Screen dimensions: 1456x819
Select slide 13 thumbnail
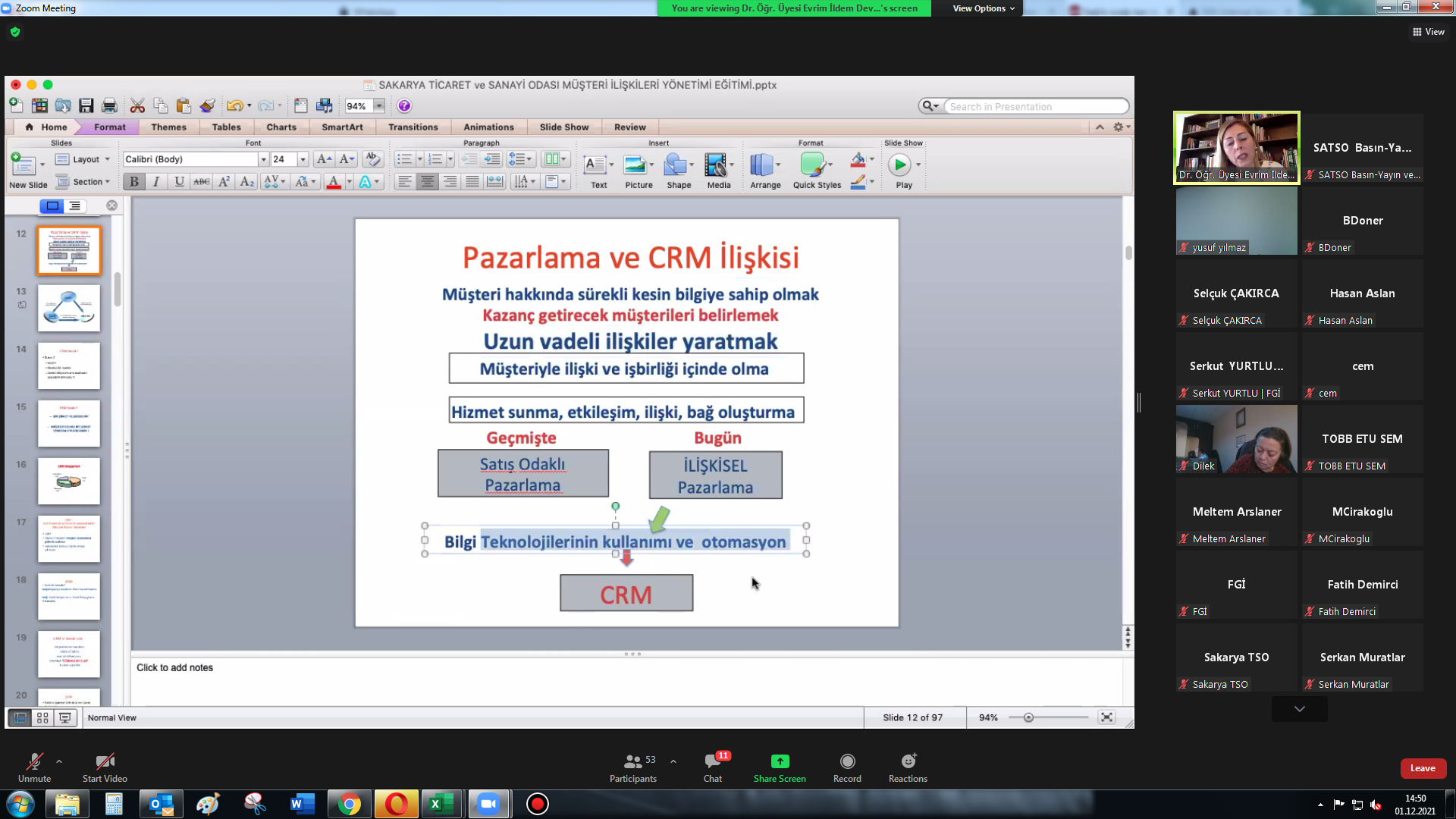click(x=69, y=308)
